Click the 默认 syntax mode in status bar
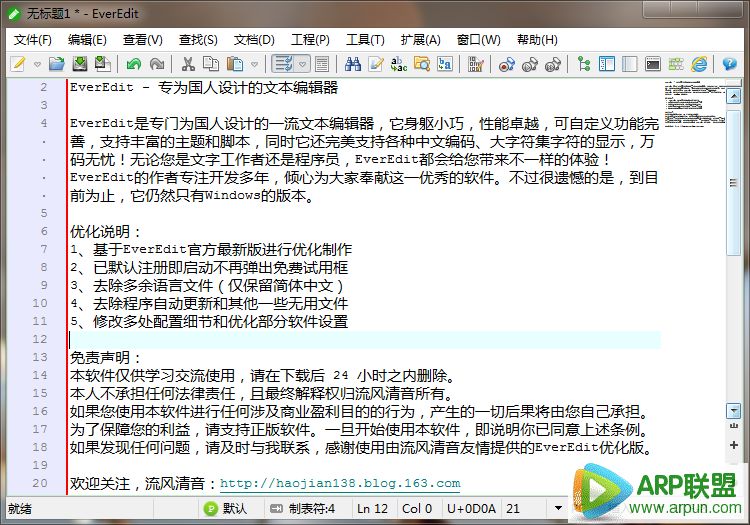The image size is (750, 525). click(226, 509)
